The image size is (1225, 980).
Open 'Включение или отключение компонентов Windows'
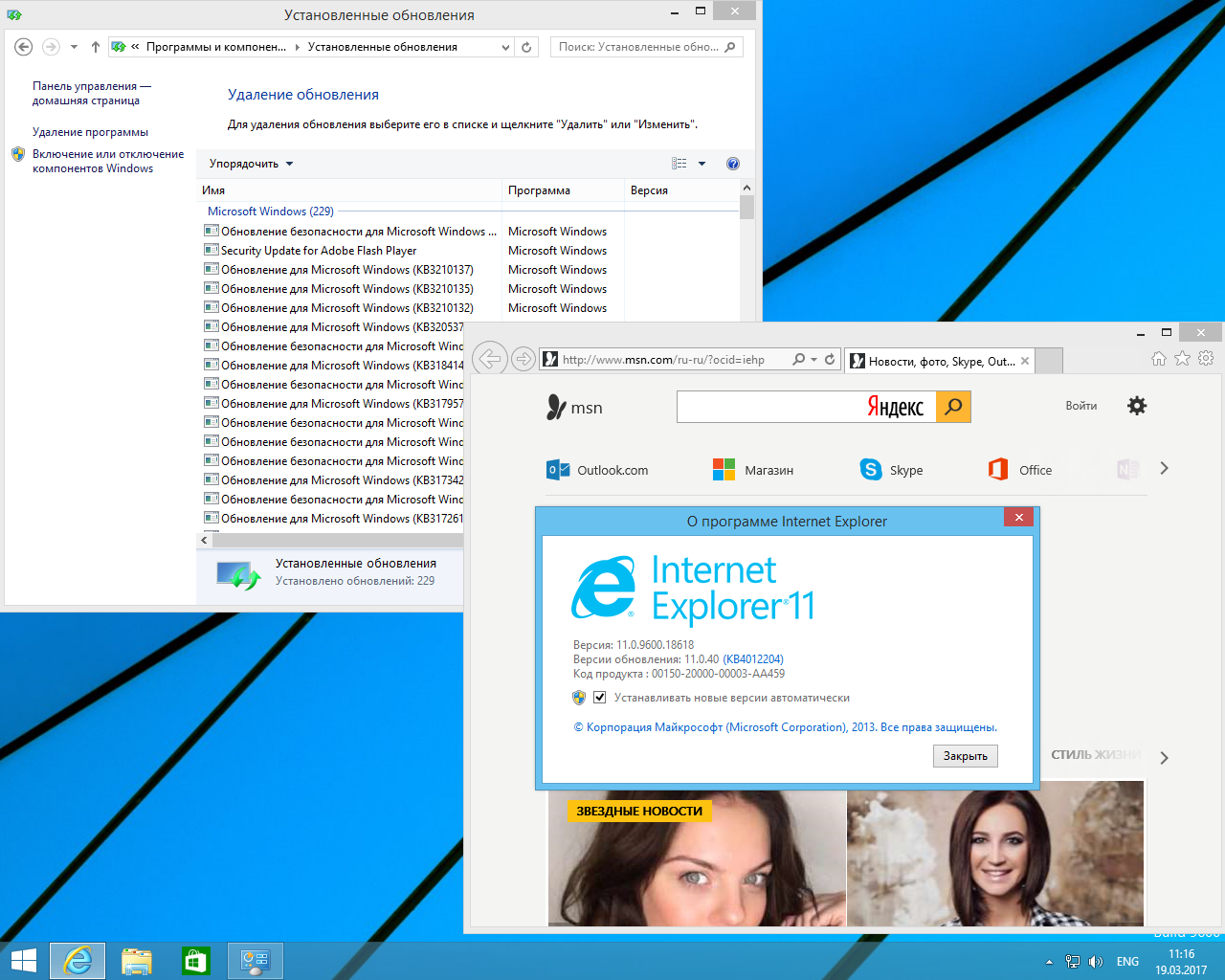pos(108,161)
